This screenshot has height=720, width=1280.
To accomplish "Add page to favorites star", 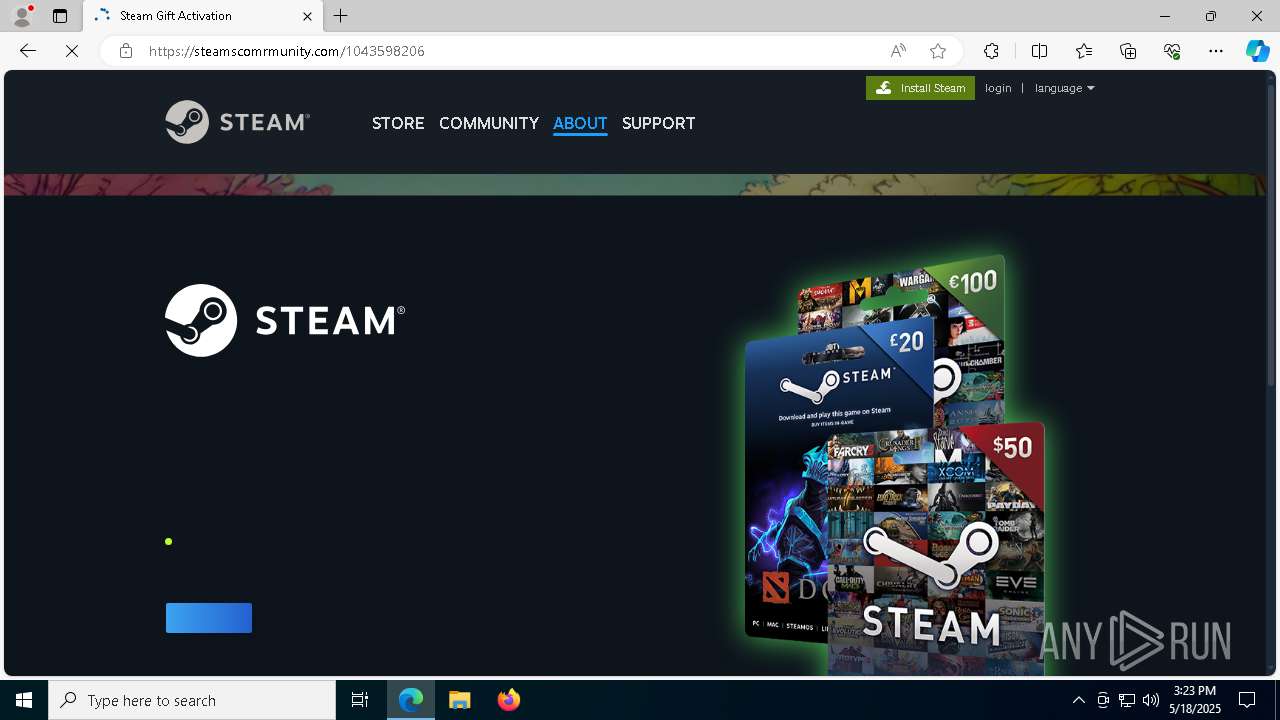I will click(x=938, y=51).
